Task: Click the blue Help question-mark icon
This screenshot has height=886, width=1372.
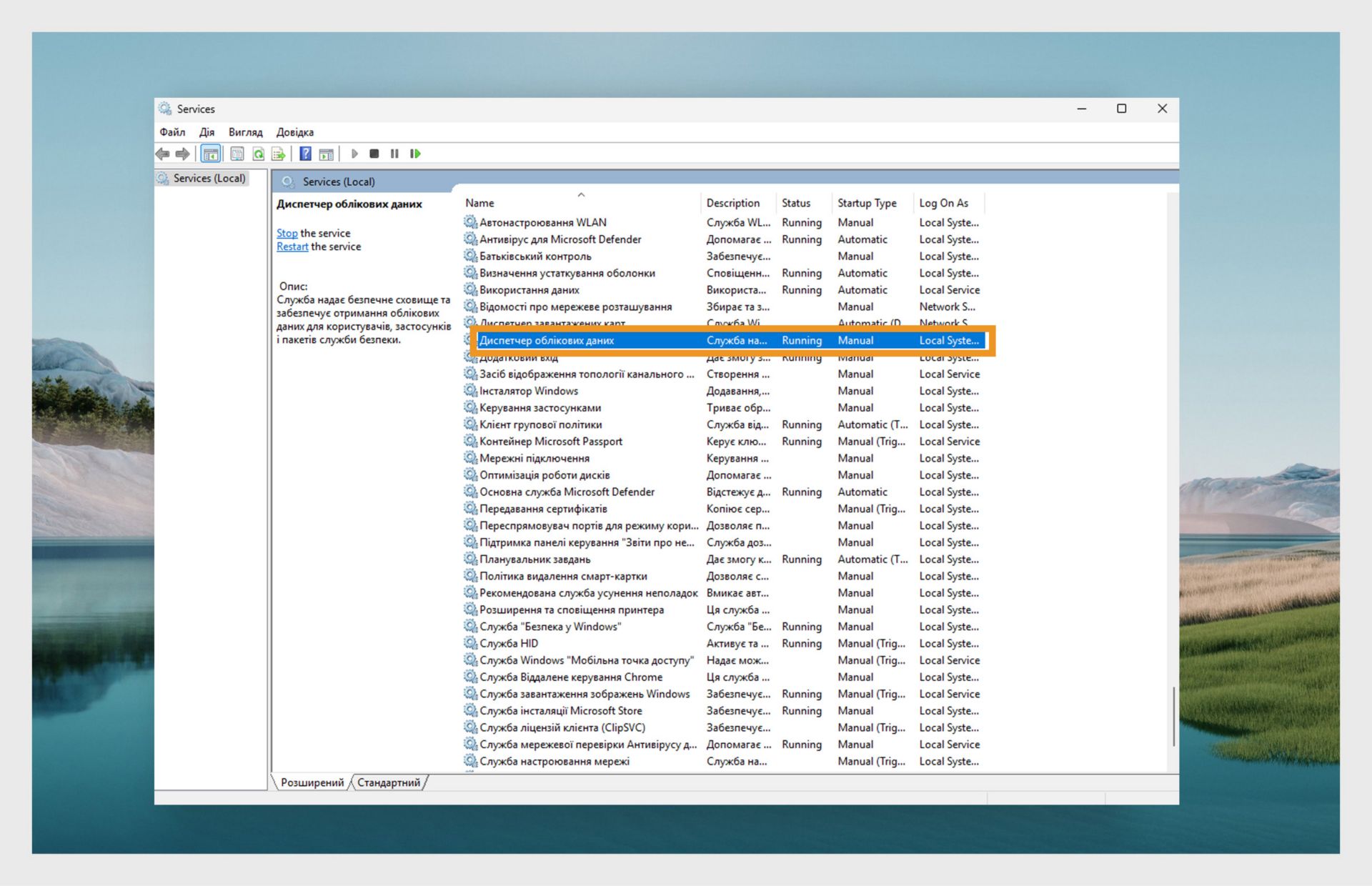Action: [x=305, y=154]
